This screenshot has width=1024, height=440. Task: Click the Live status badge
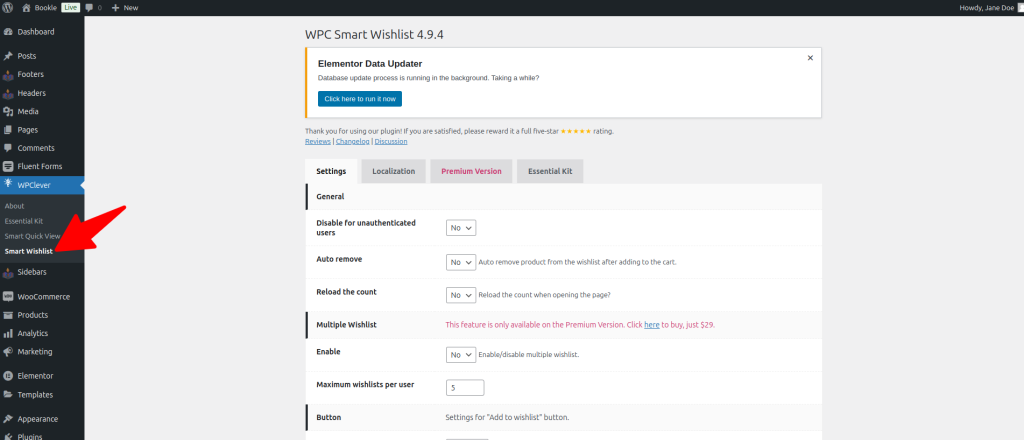click(71, 8)
